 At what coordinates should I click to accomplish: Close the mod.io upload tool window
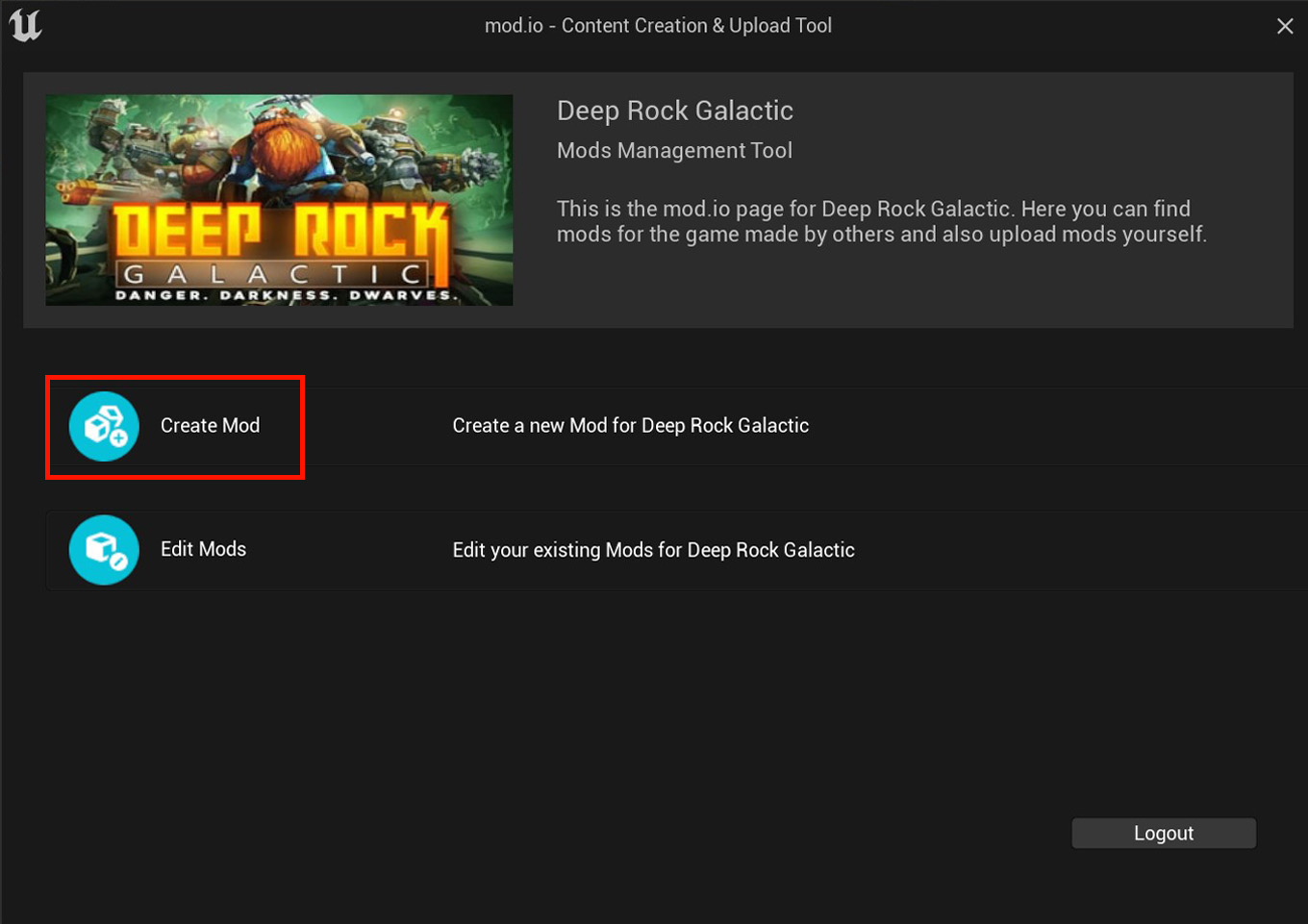(1285, 26)
